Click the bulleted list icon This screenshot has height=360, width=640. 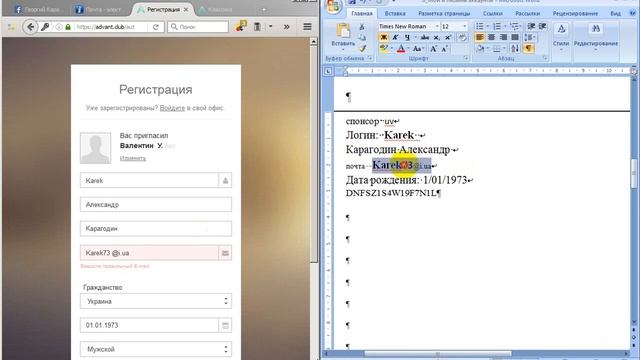coord(480,27)
